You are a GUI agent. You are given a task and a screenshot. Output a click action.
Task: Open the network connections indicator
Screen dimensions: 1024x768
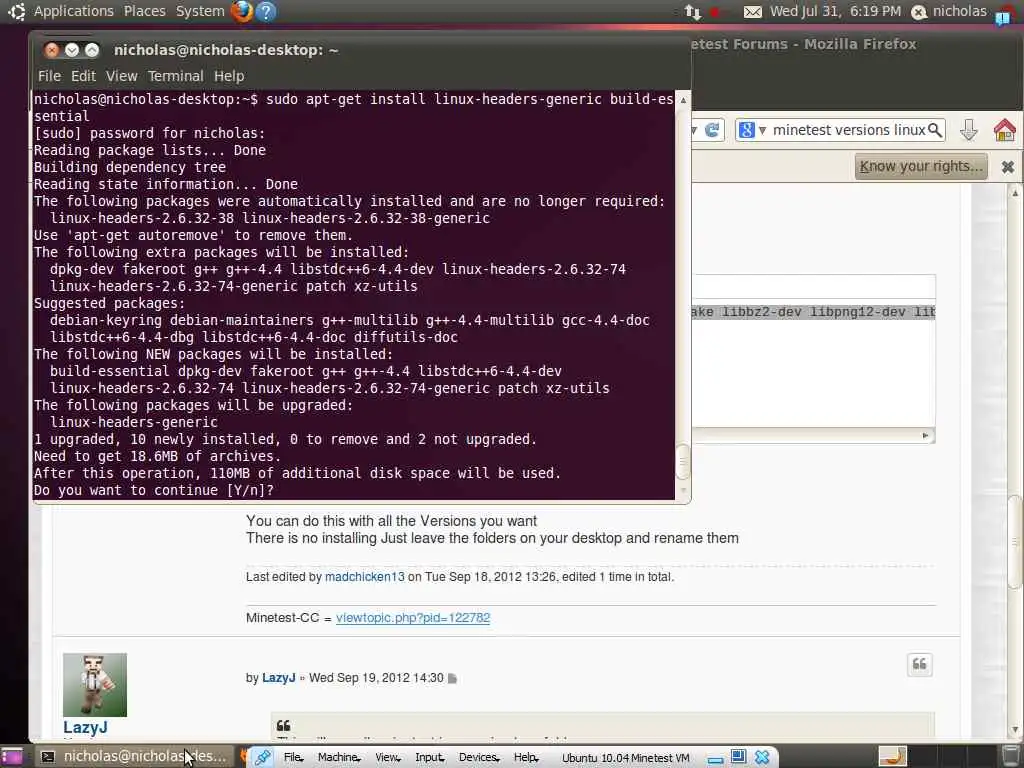692,12
